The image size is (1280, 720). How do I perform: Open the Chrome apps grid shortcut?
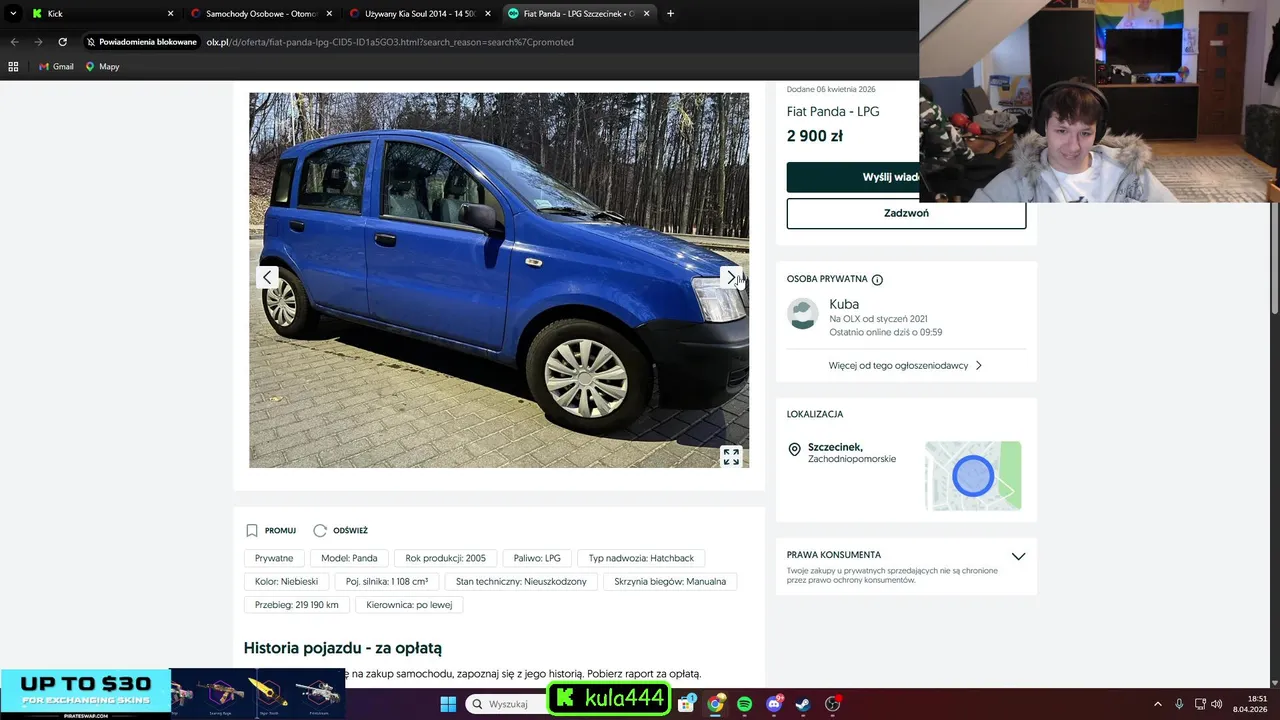pyautogui.click(x=13, y=66)
